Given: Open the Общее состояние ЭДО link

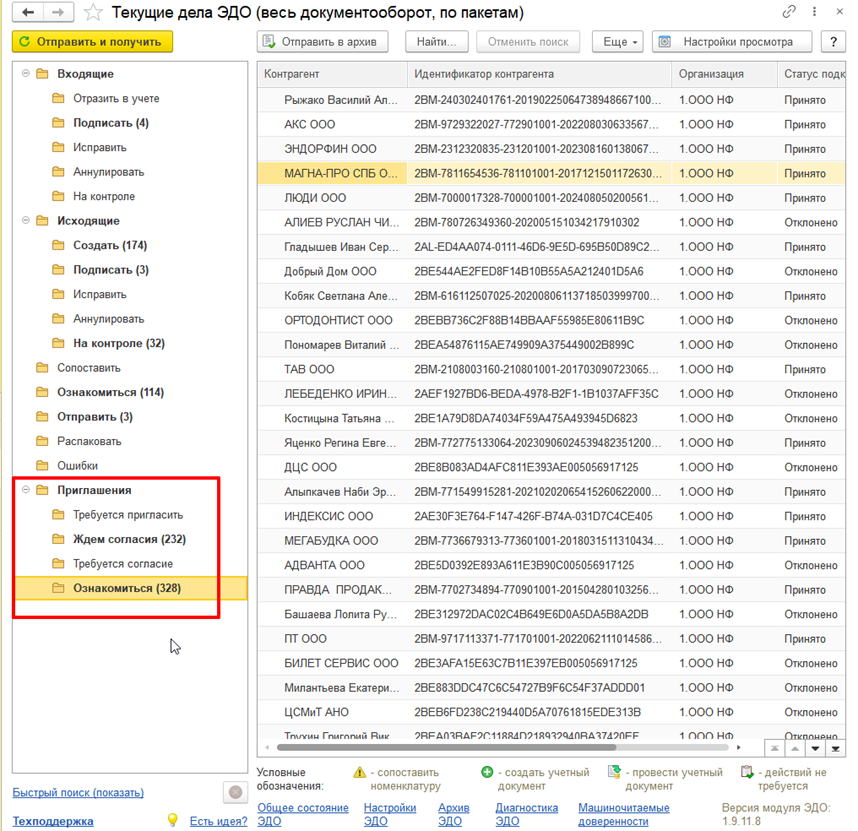Looking at the screenshot, I should point(303,815).
